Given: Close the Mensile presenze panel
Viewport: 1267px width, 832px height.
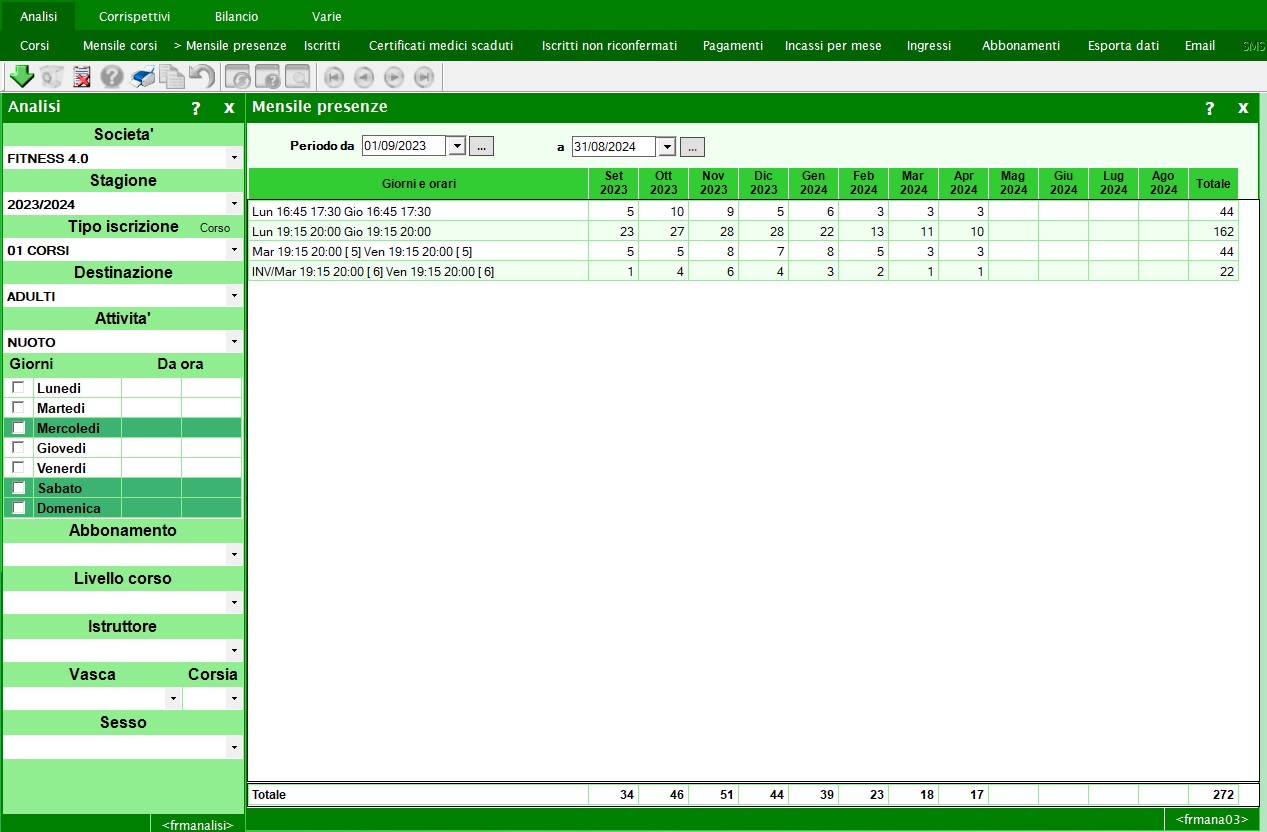Looking at the screenshot, I should [x=1243, y=108].
